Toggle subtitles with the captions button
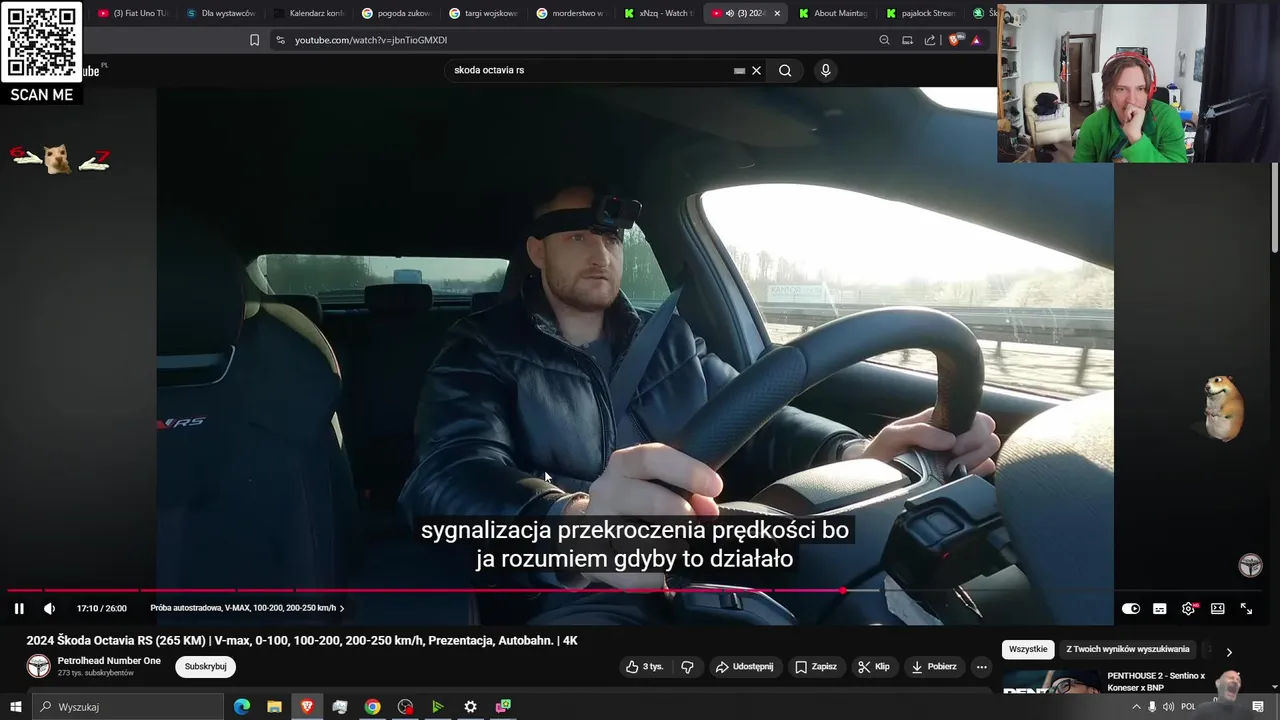 pos(1160,608)
